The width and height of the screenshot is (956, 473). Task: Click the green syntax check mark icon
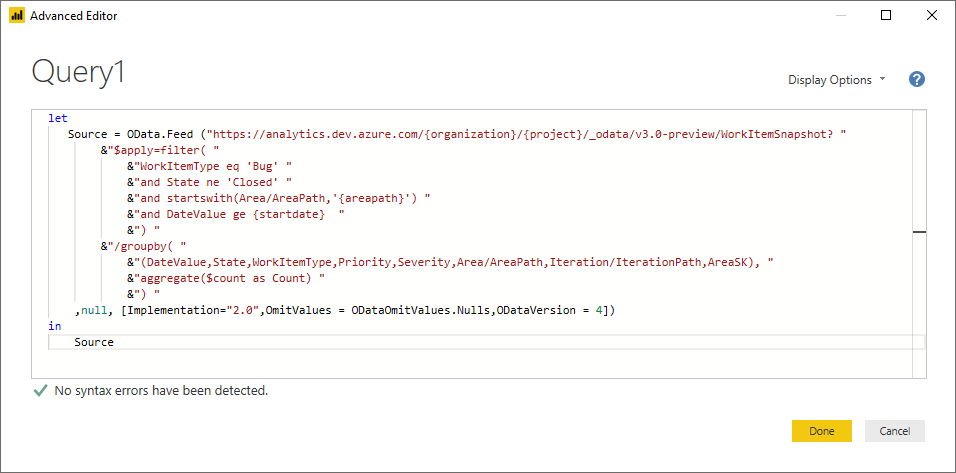pyautogui.click(x=40, y=391)
